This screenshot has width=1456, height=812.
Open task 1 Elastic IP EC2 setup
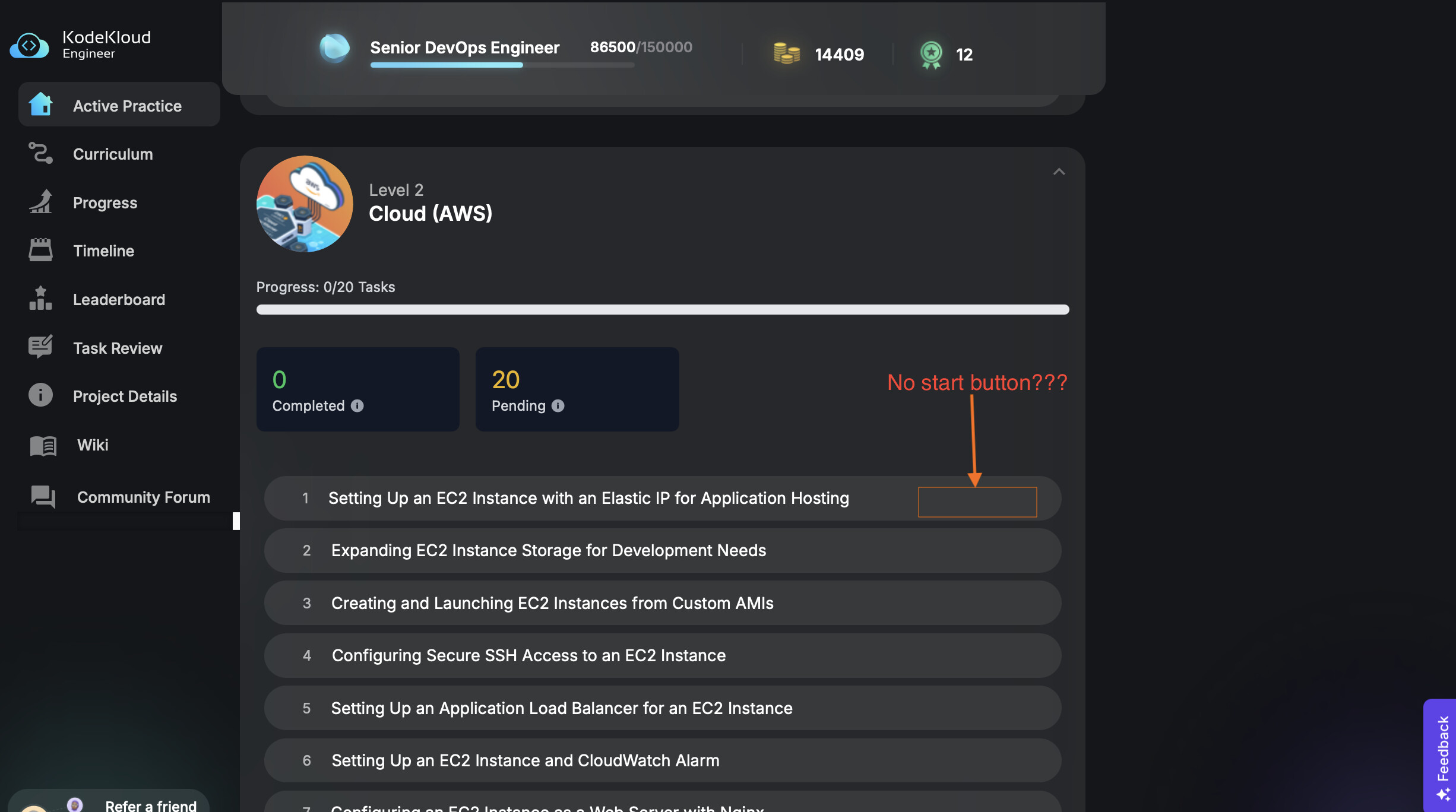[588, 499]
